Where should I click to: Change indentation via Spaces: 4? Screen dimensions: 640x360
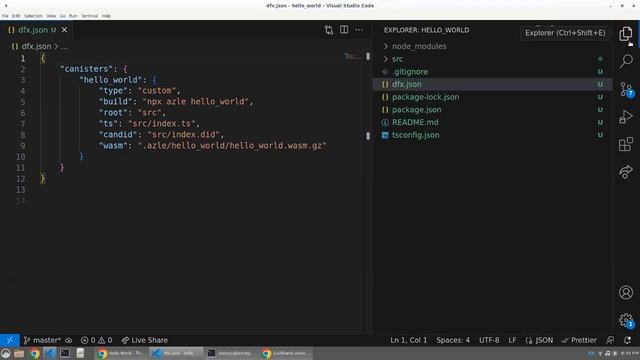(x=453, y=340)
